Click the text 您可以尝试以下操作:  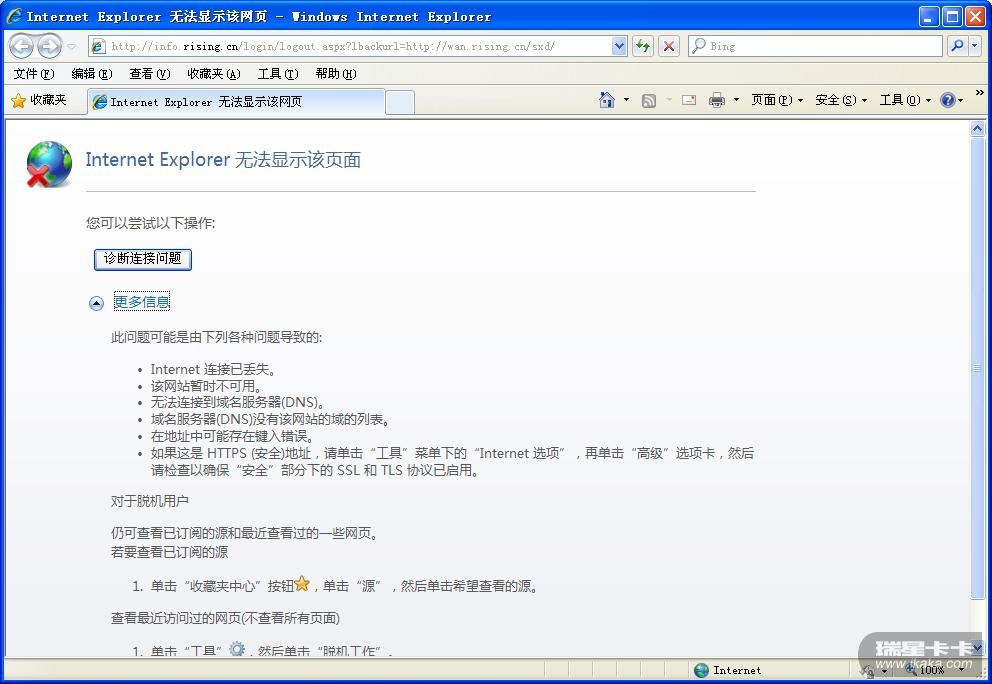(x=151, y=223)
